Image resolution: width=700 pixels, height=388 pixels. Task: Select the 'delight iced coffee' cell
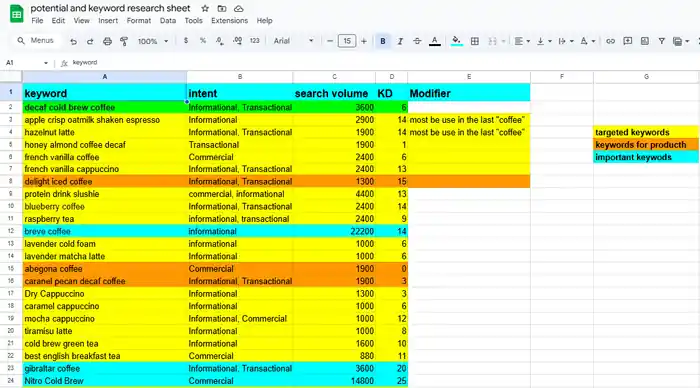click(104, 181)
